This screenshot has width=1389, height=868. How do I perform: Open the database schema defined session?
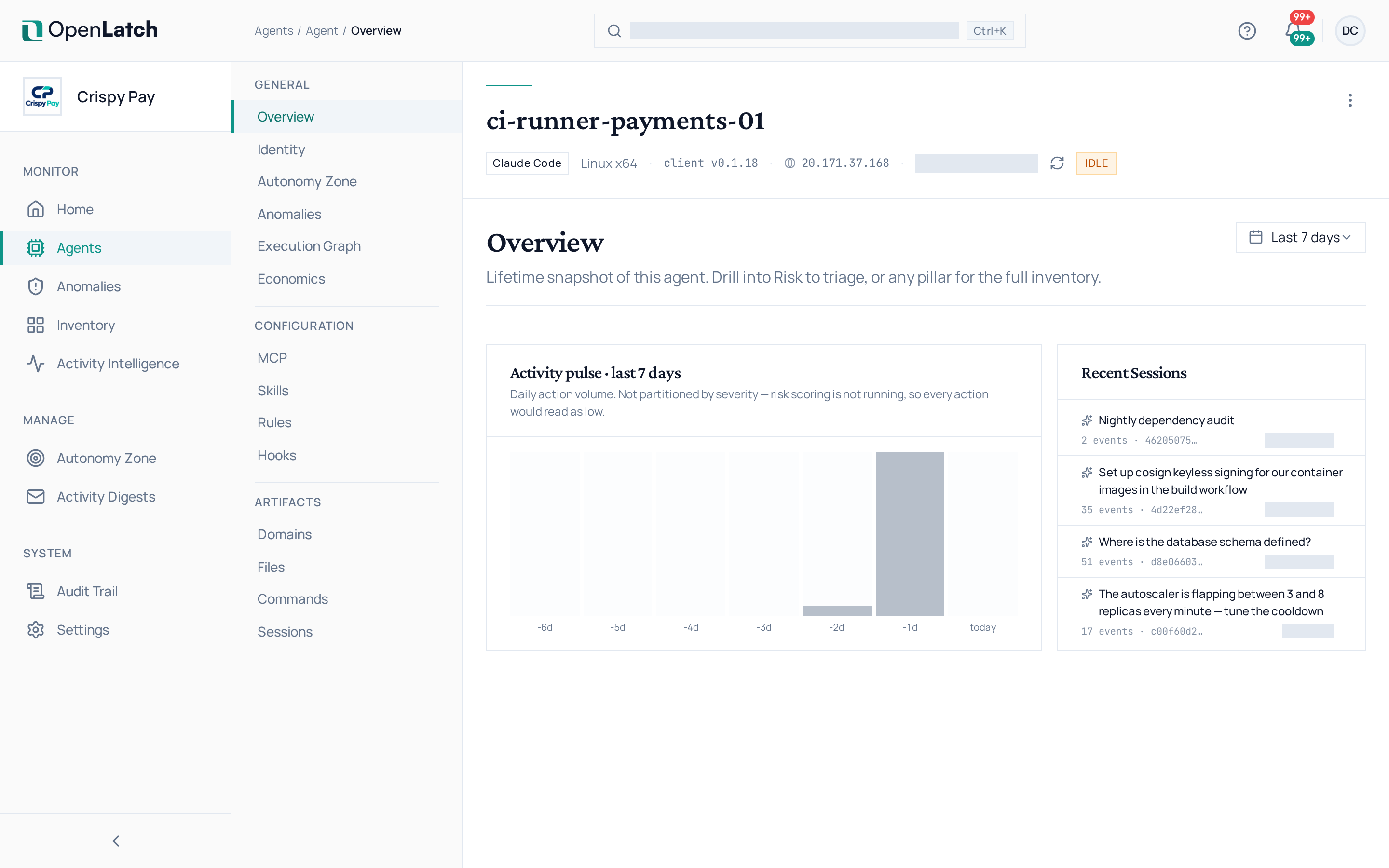click(x=1211, y=551)
